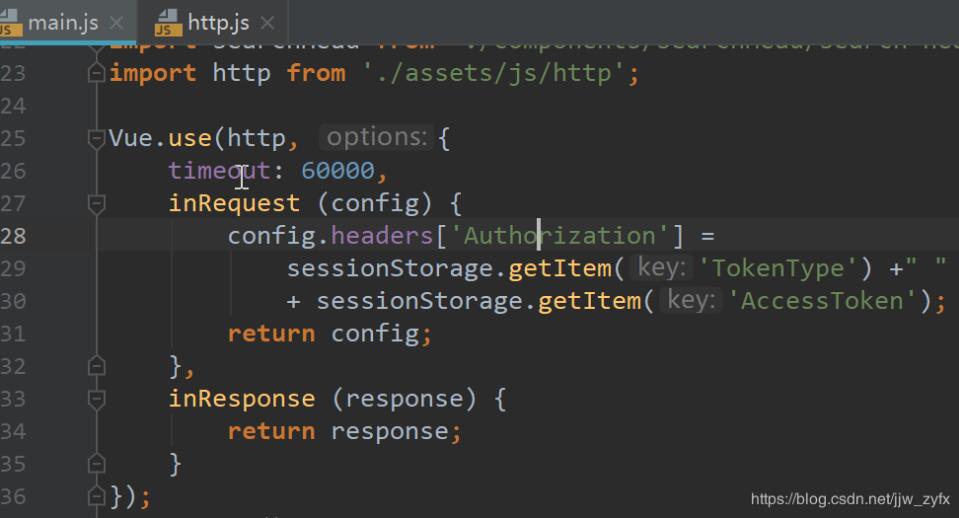Click fold end marker at line 36
The width and height of the screenshot is (959, 518).
96,495
